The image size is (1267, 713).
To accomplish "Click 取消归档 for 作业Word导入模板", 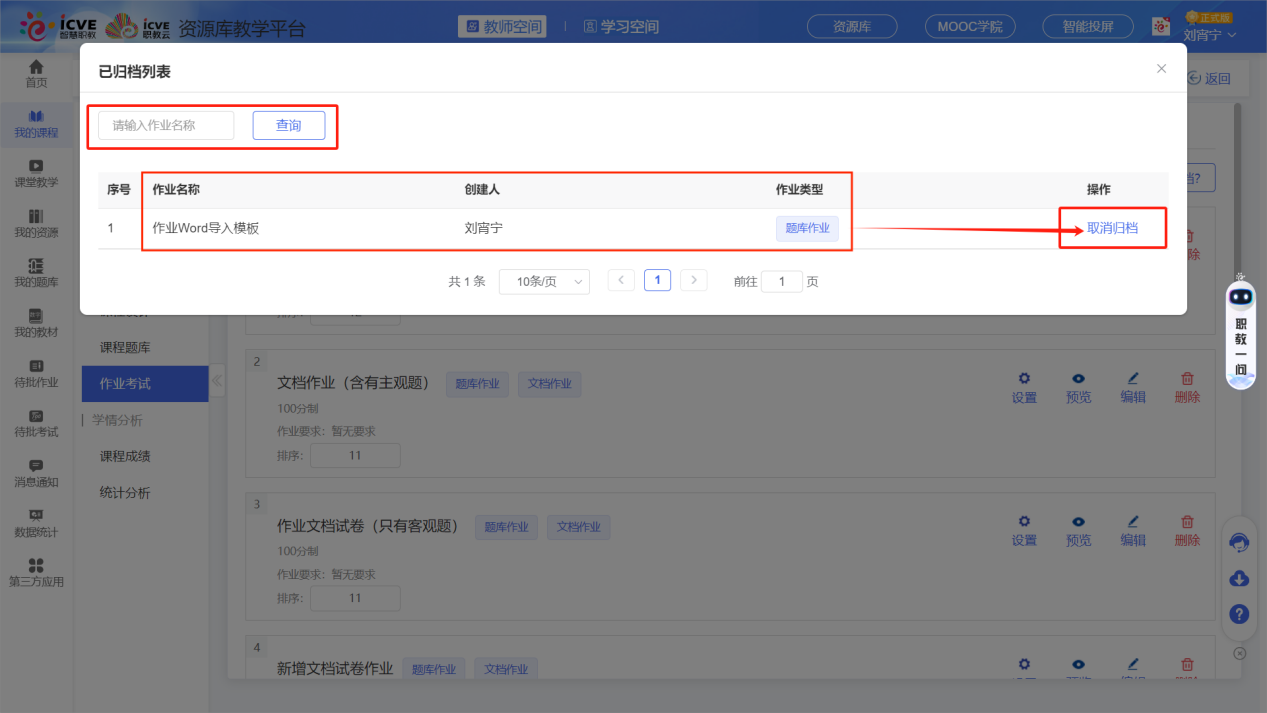I will [1111, 228].
